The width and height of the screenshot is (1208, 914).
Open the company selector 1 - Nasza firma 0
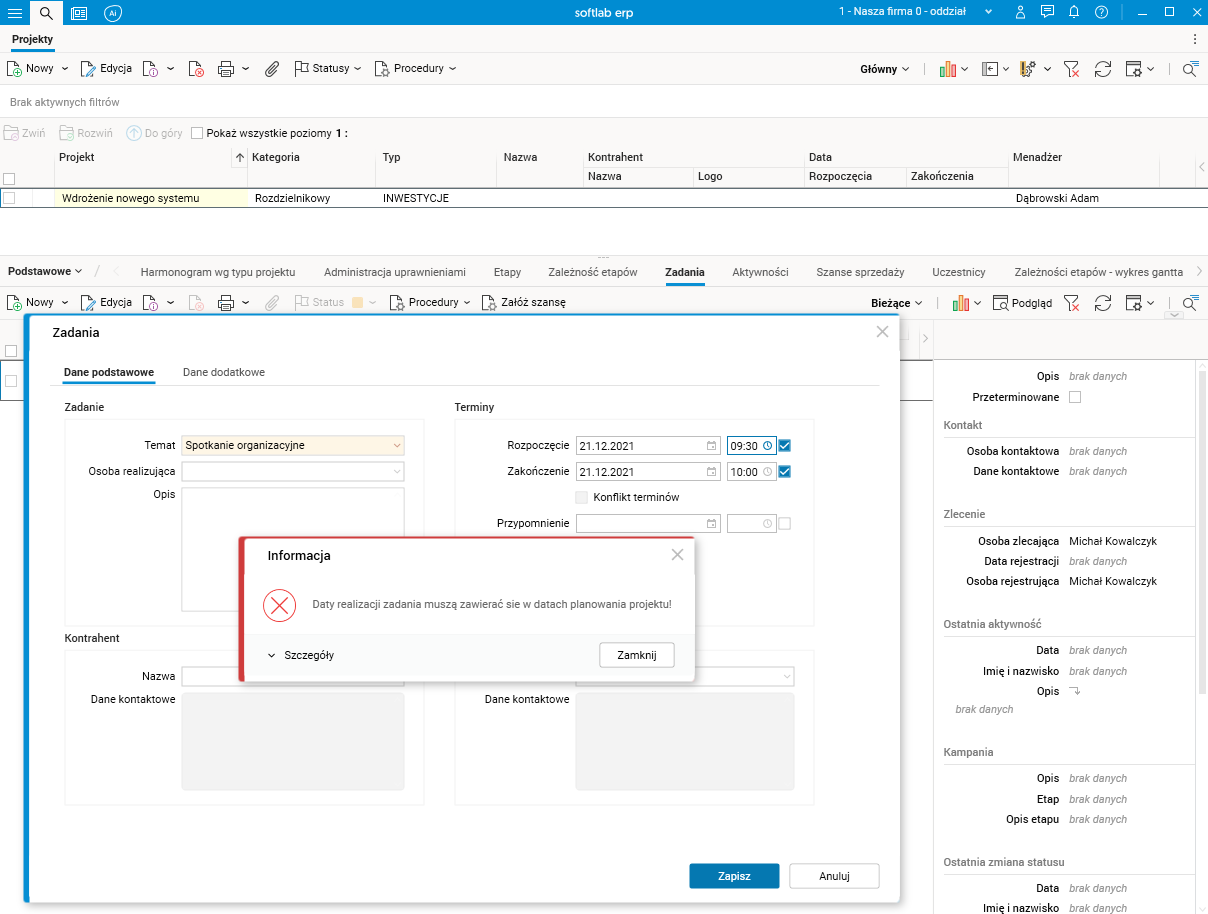916,12
